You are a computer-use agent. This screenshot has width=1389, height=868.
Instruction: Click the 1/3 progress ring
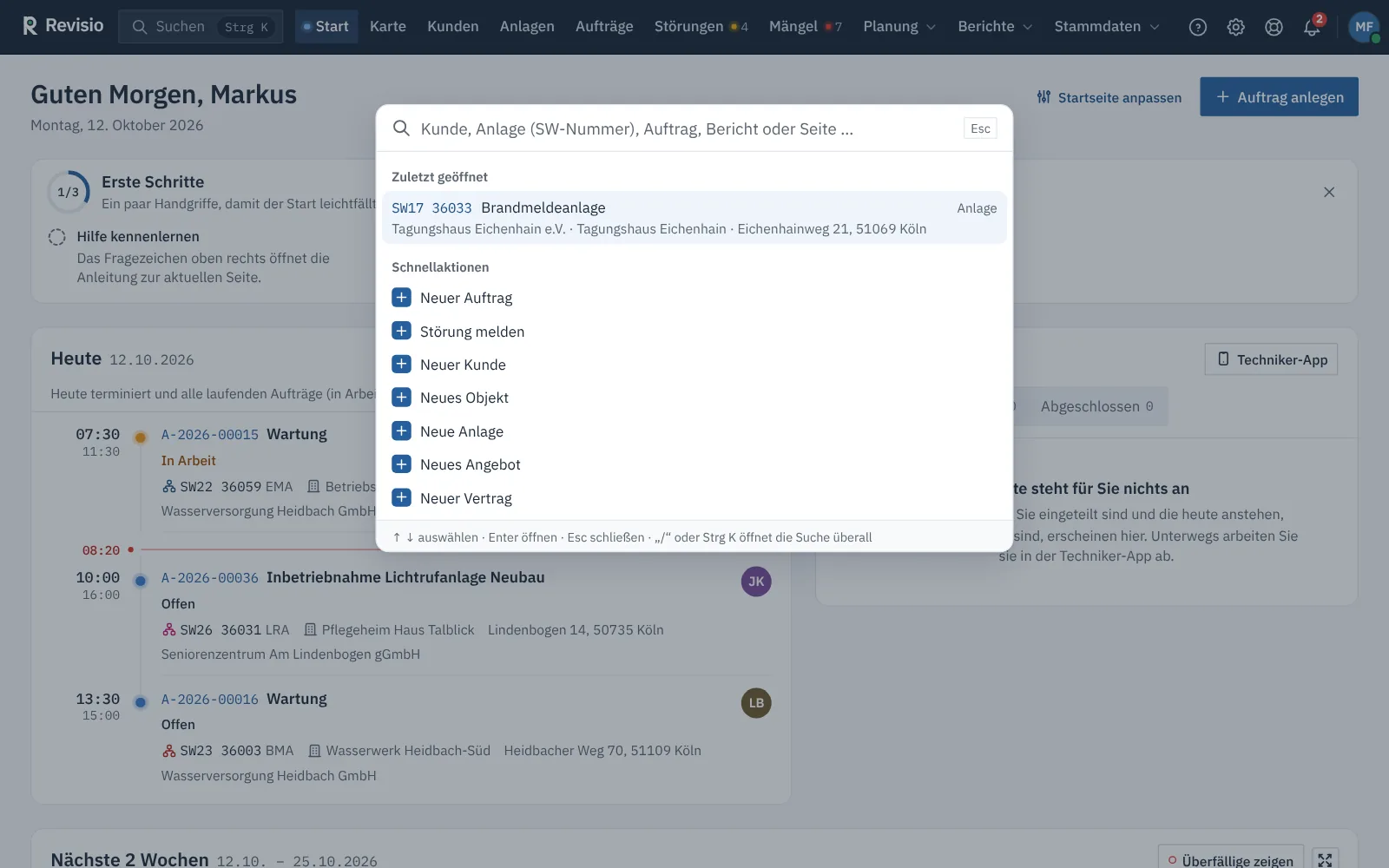coord(69,192)
